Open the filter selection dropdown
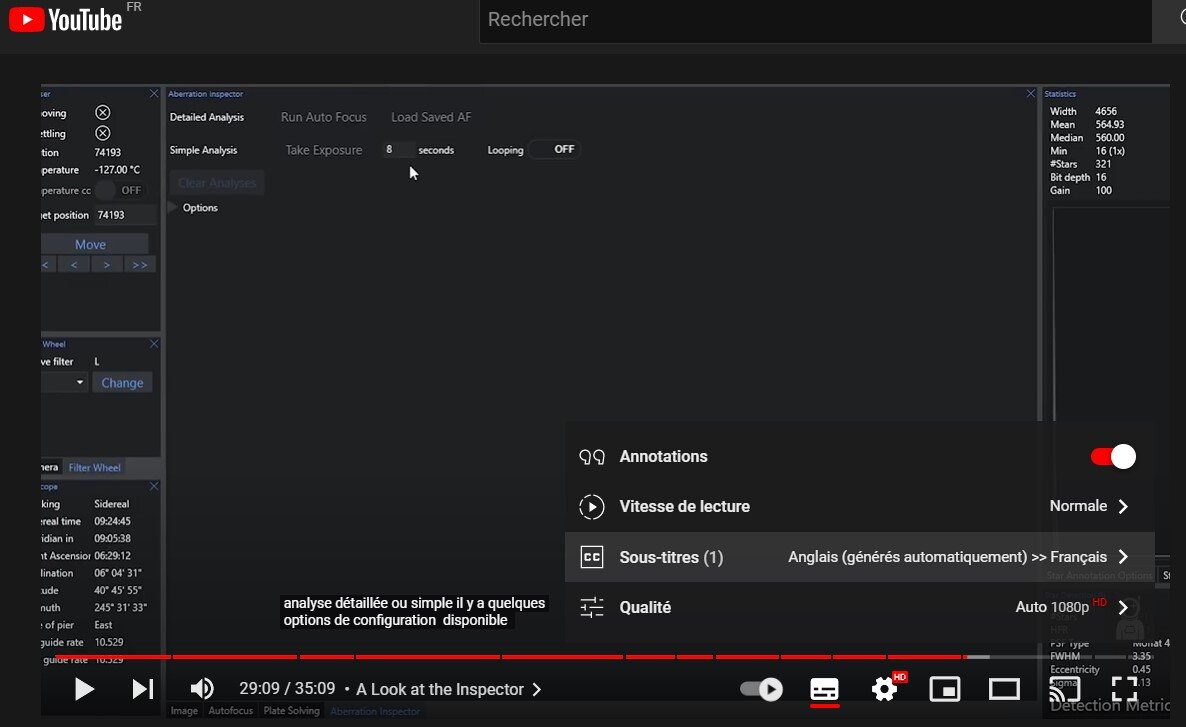This screenshot has height=727, width=1186. point(64,383)
